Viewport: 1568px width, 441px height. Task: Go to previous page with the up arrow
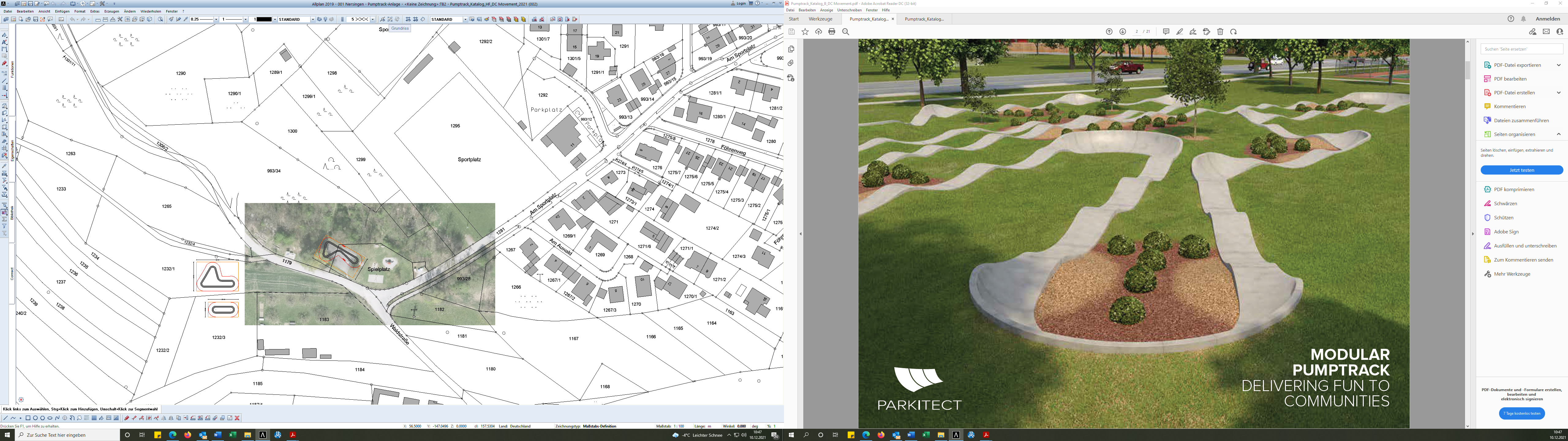coord(1109,32)
